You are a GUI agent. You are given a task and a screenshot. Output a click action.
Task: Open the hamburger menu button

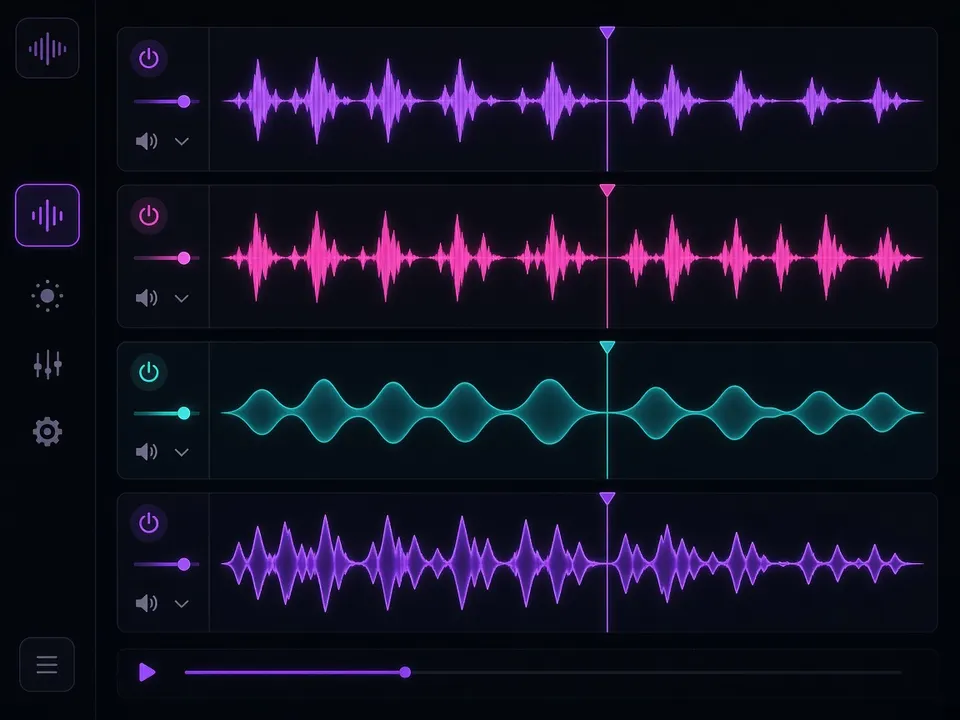(47, 664)
